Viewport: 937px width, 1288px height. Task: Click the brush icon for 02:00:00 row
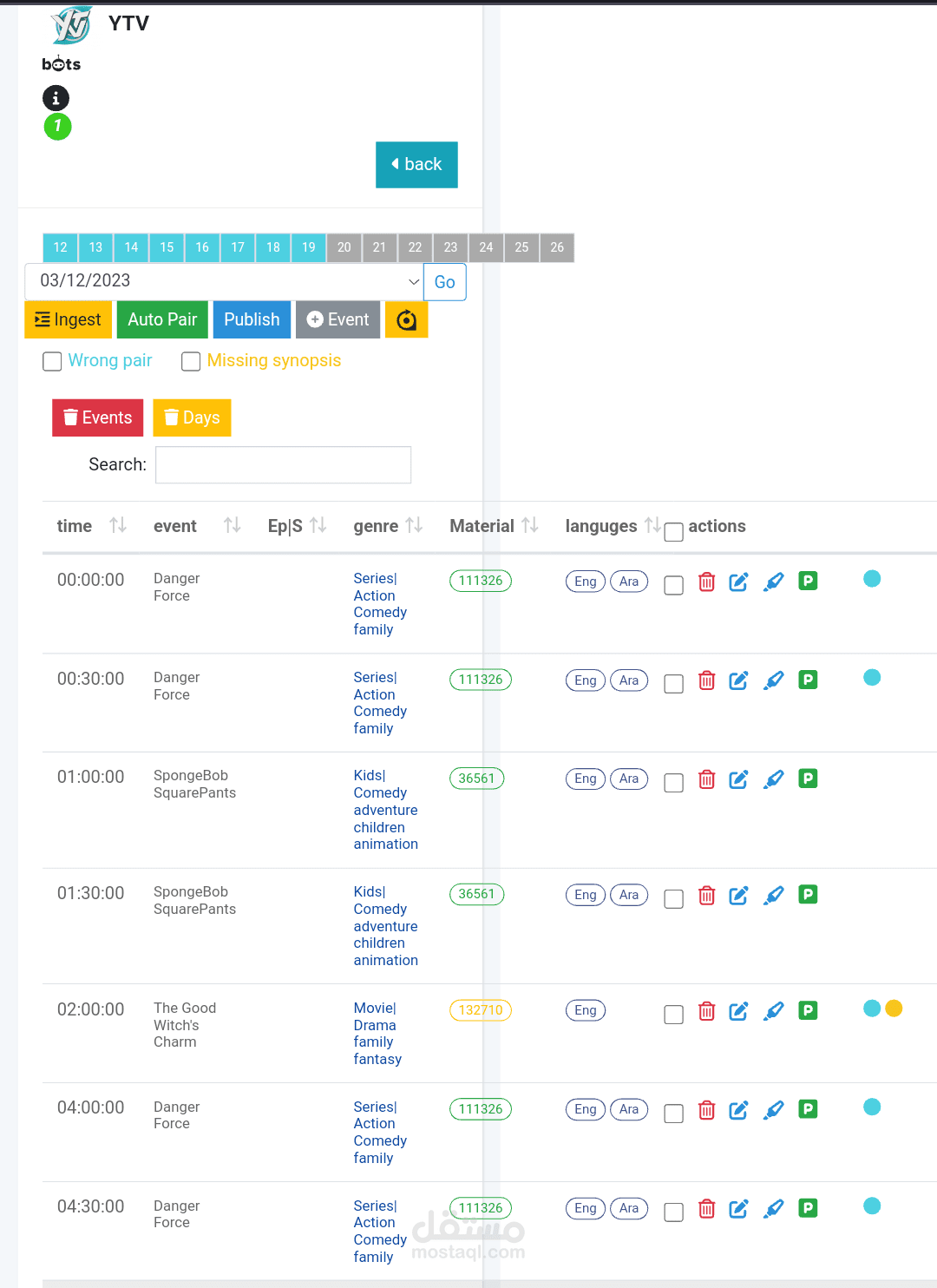(x=773, y=1011)
